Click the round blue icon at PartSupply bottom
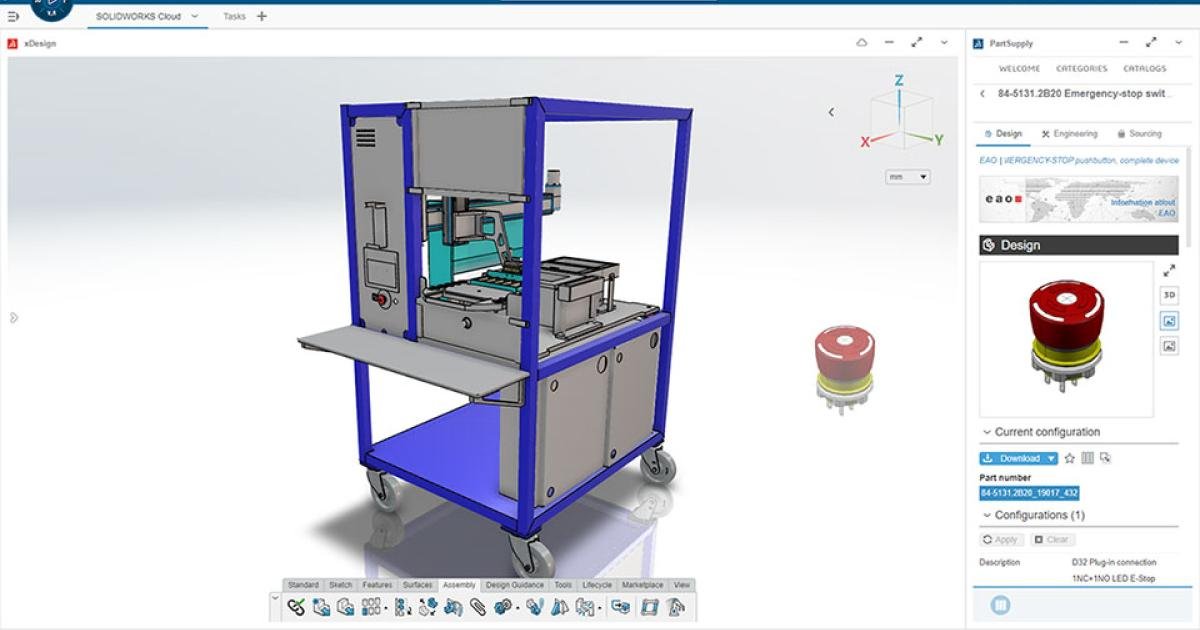The height and width of the screenshot is (630, 1200). 1000,605
